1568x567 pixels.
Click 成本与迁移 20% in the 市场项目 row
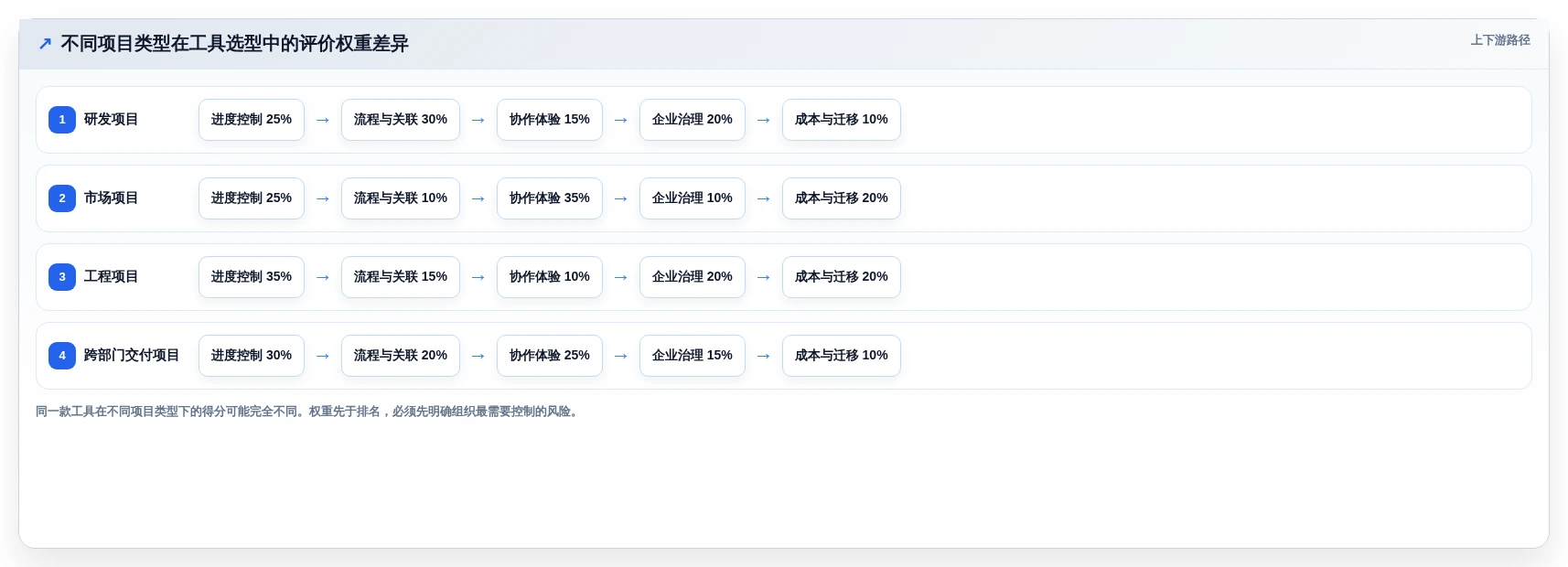842,198
